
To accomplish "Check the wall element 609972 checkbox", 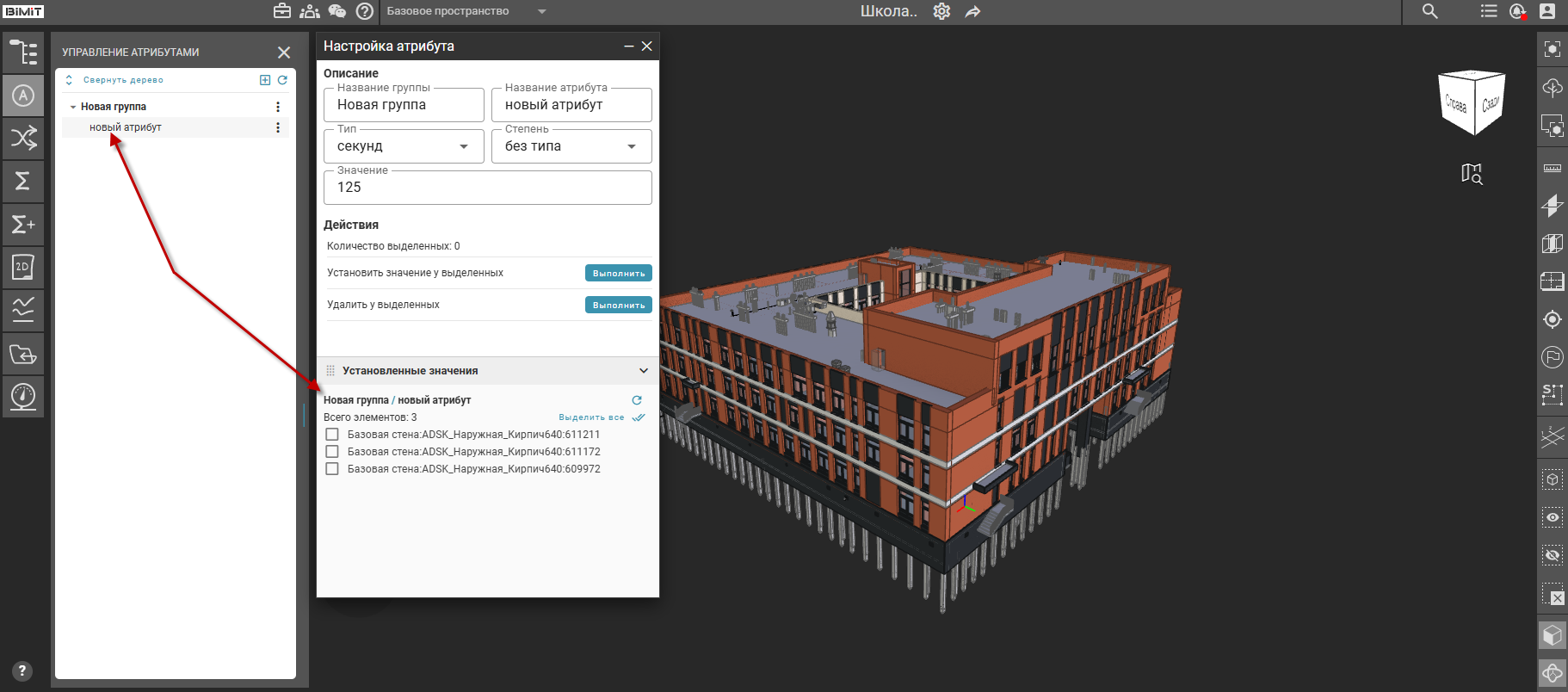I will tap(332, 469).
